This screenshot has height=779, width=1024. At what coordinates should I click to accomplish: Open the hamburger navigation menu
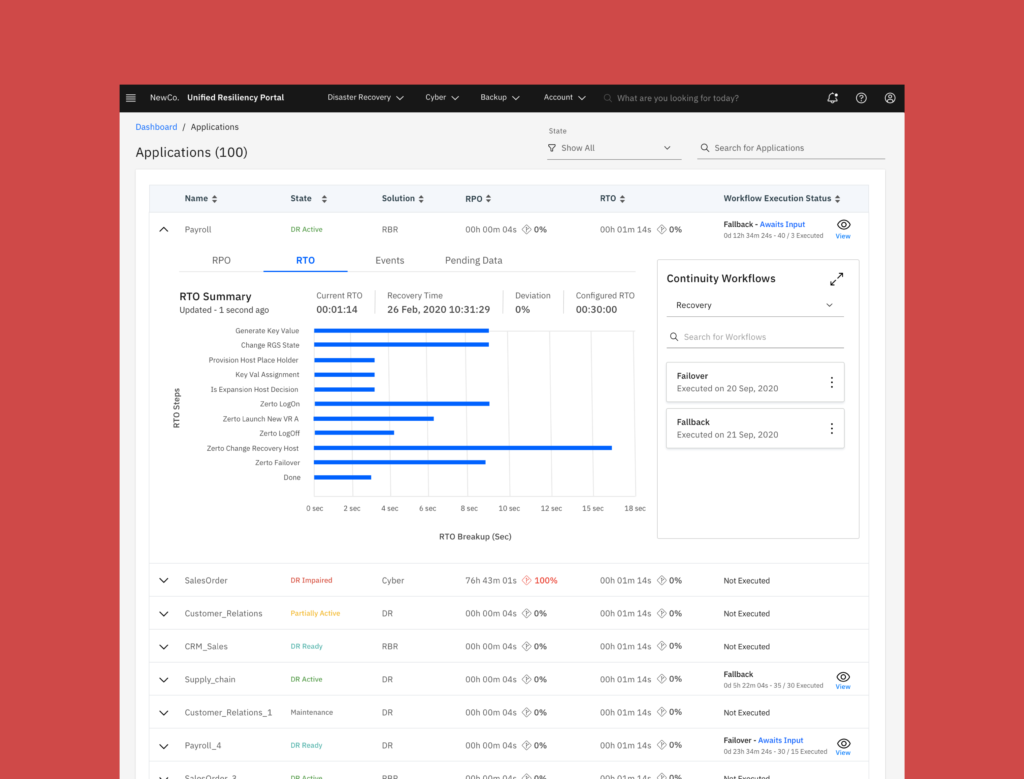[x=131, y=98]
